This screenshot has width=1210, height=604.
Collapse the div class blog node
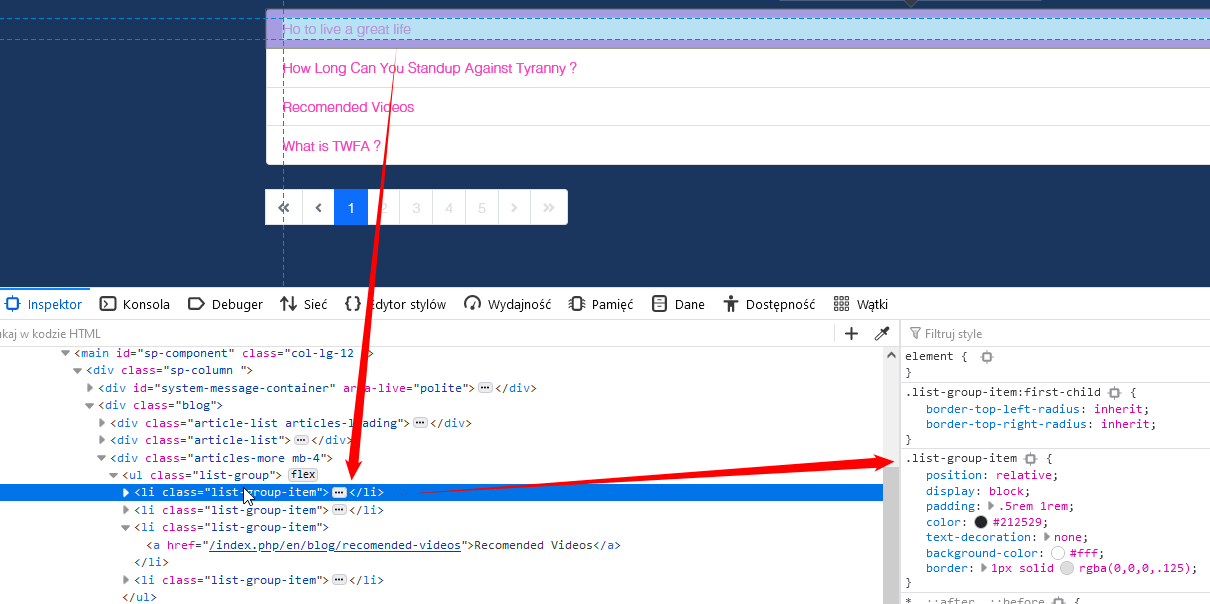pos(90,405)
